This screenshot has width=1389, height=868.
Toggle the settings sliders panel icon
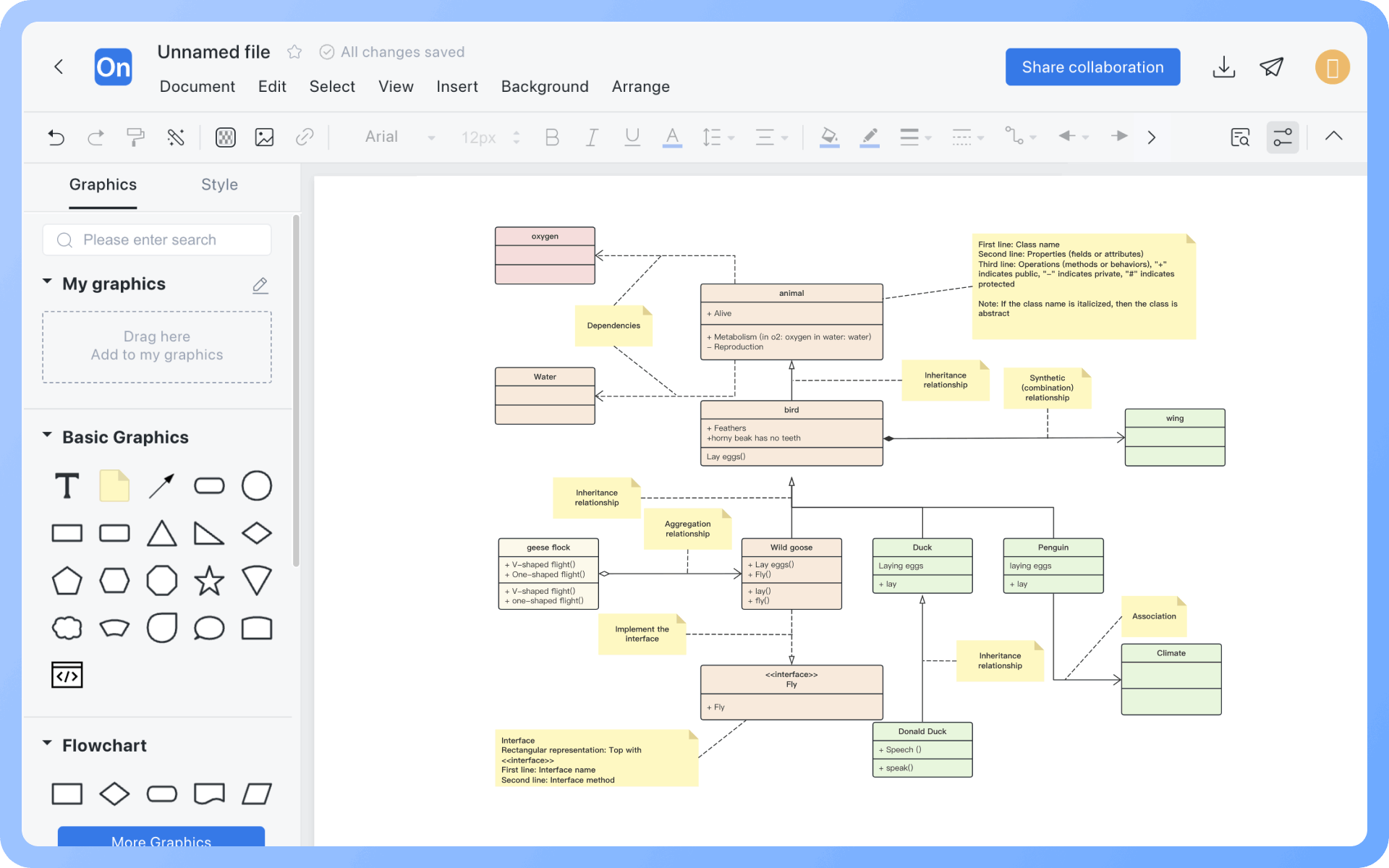(1283, 137)
